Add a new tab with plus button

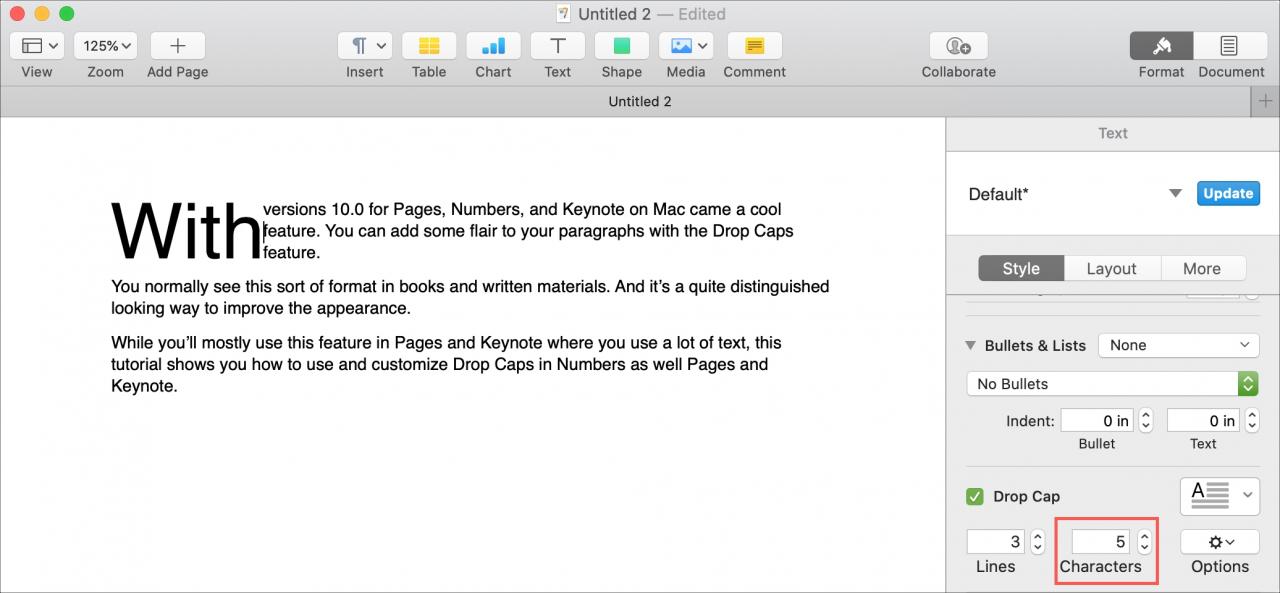[1266, 101]
